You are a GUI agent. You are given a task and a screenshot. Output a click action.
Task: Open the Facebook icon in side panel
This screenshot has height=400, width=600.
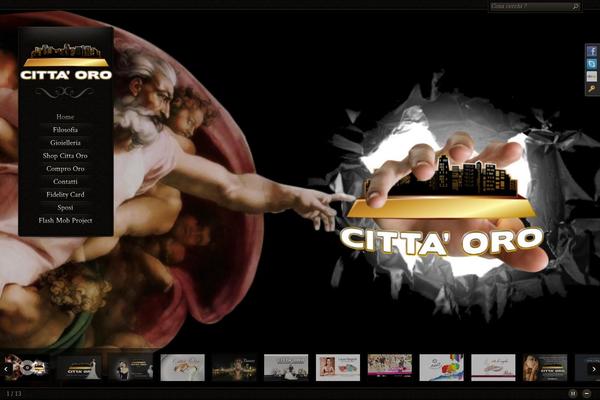pyautogui.click(x=592, y=51)
